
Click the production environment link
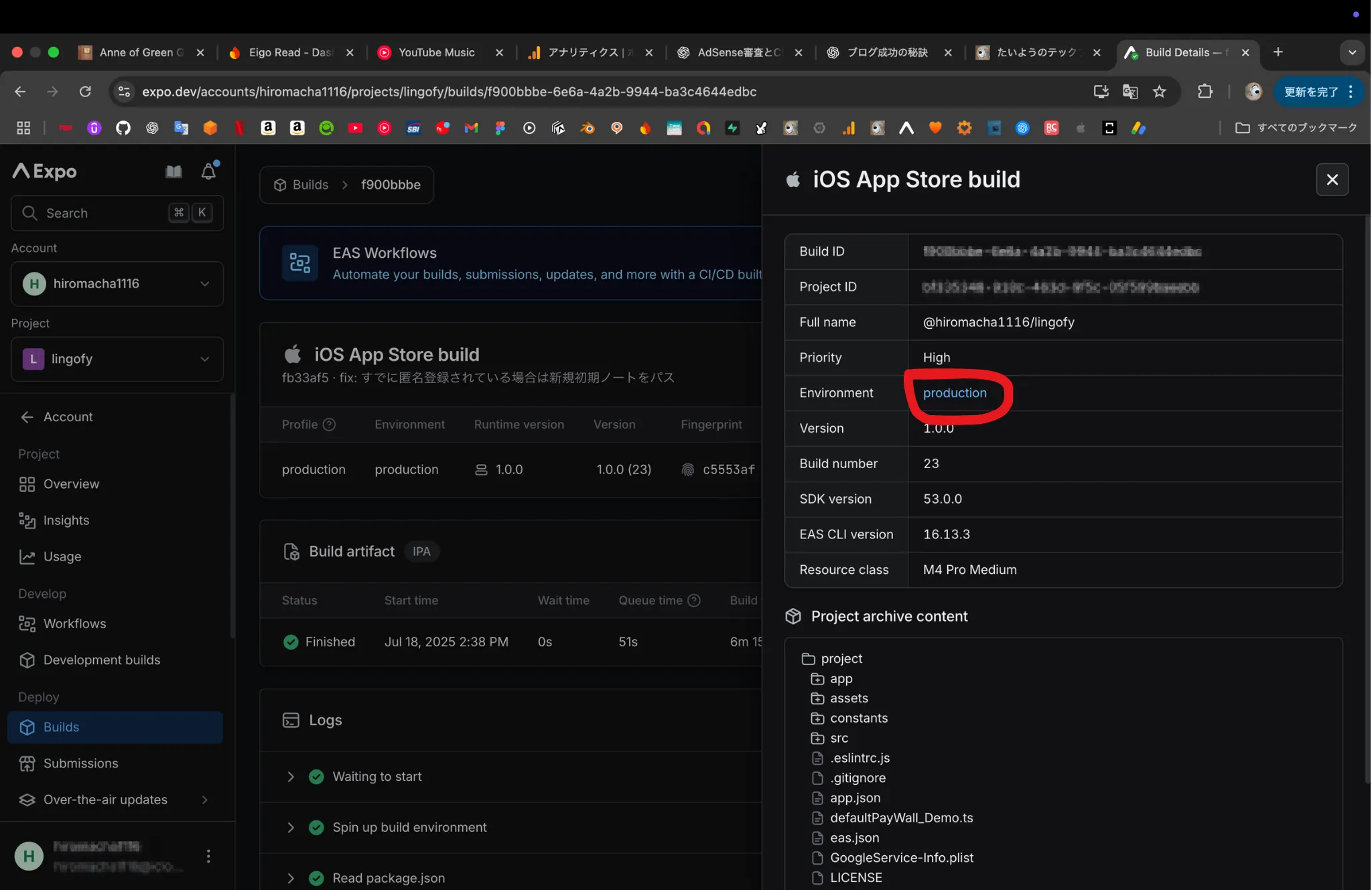(x=954, y=393)
